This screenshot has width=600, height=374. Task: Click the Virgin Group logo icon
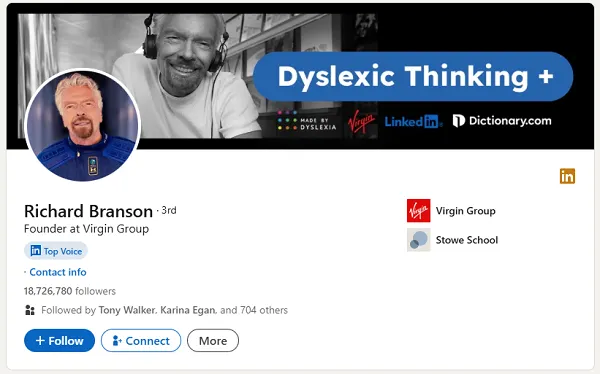[418, 211]
